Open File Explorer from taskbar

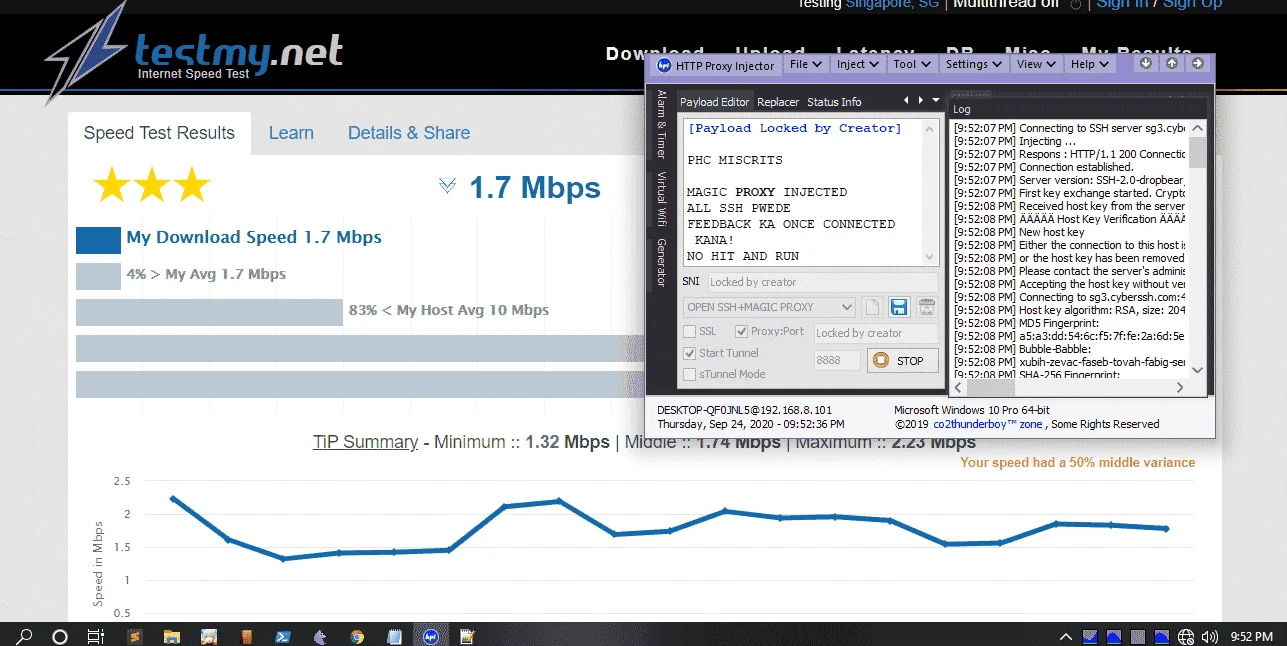point(172,635)
